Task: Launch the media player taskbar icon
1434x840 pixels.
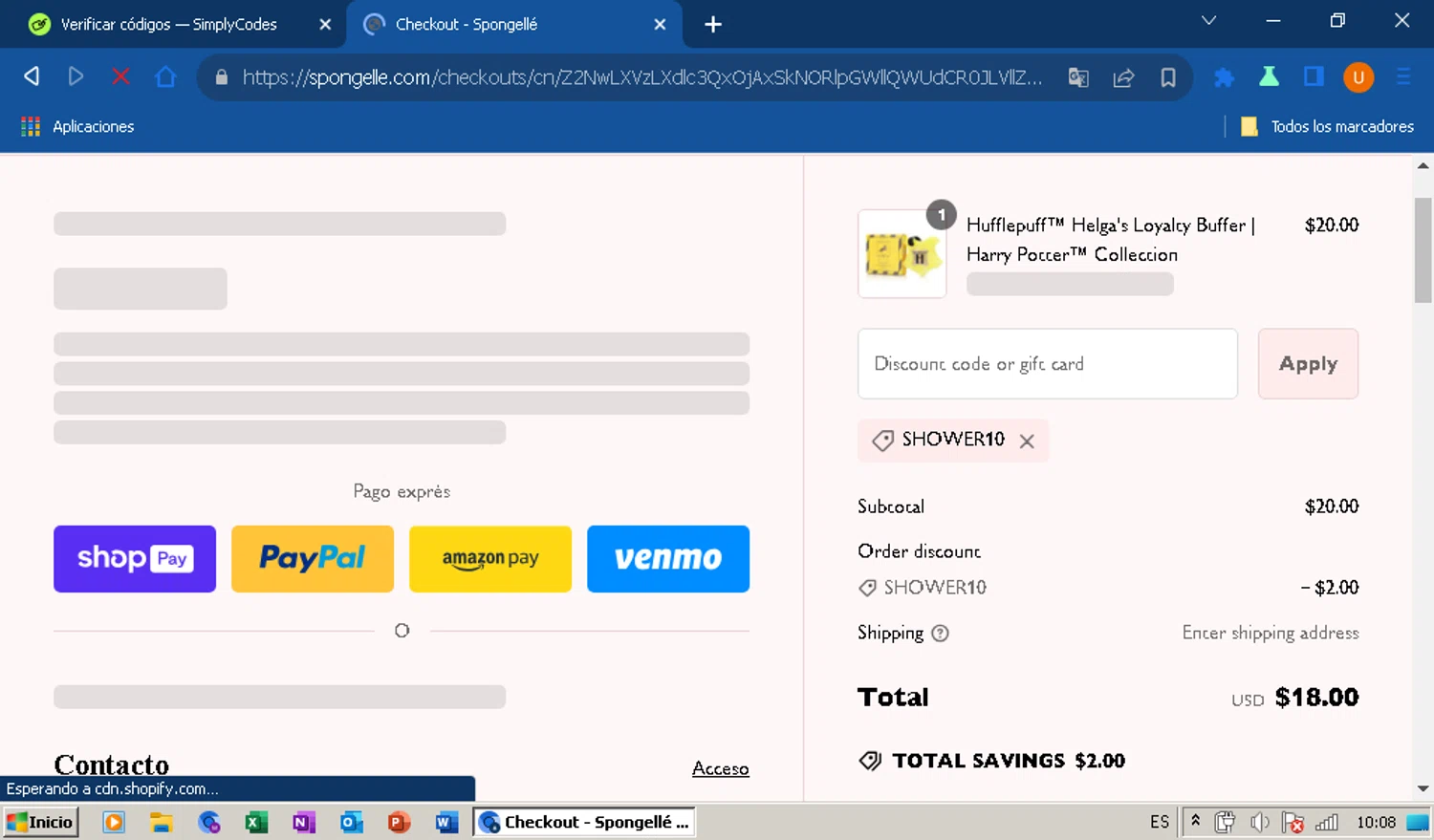Action: tap(114, 822)
